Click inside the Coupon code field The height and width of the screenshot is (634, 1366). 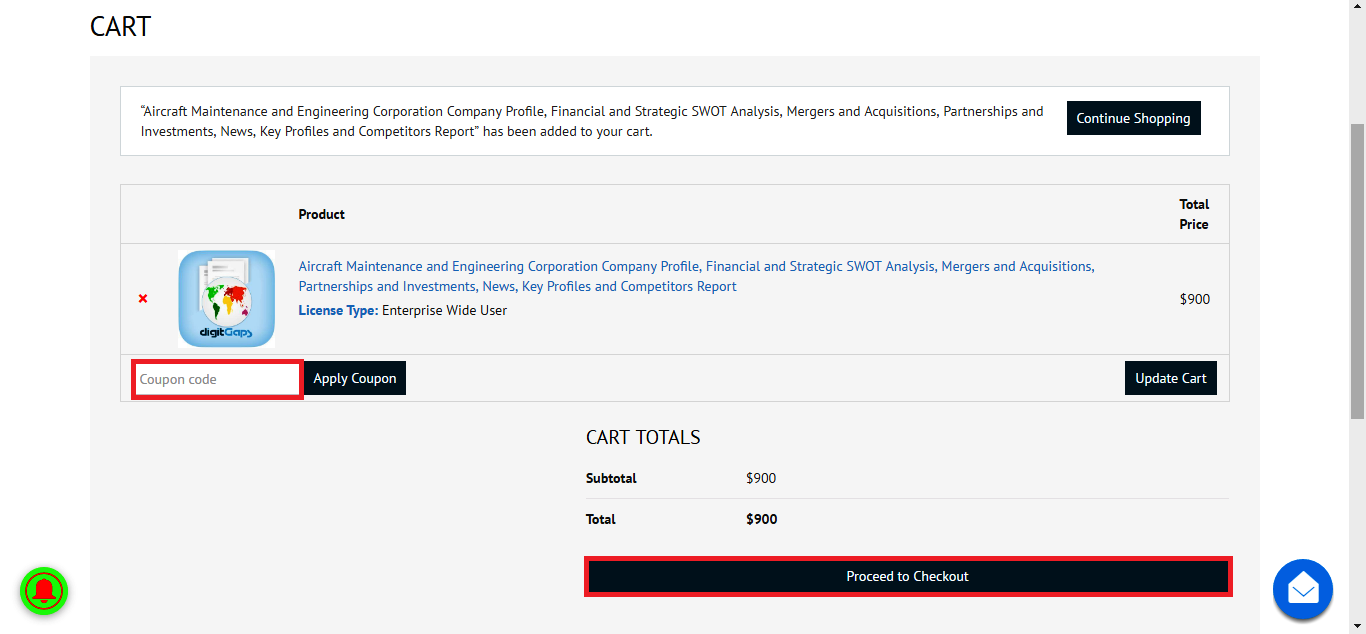[x=215, y=378]
